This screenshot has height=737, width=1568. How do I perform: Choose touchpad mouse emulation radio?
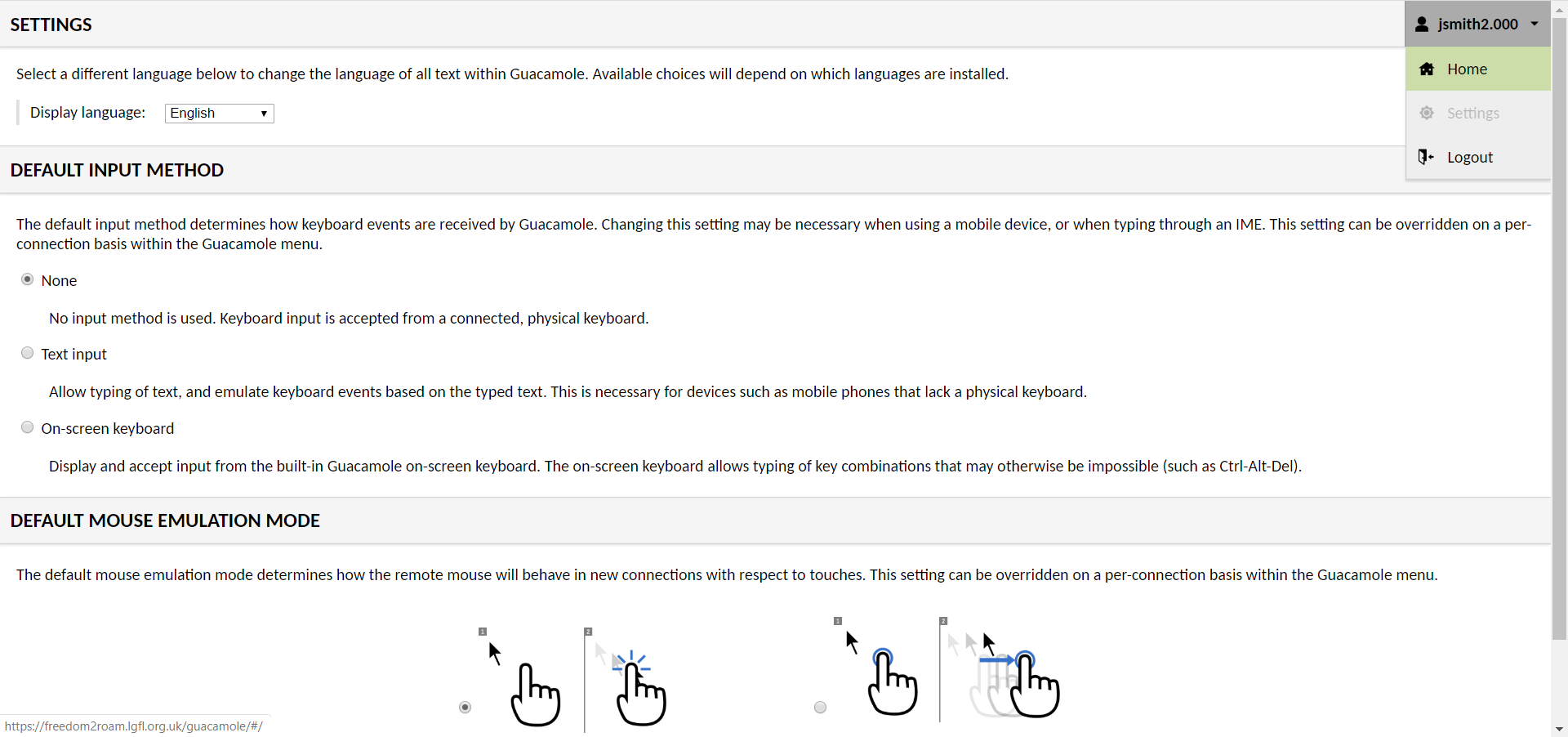820,708
